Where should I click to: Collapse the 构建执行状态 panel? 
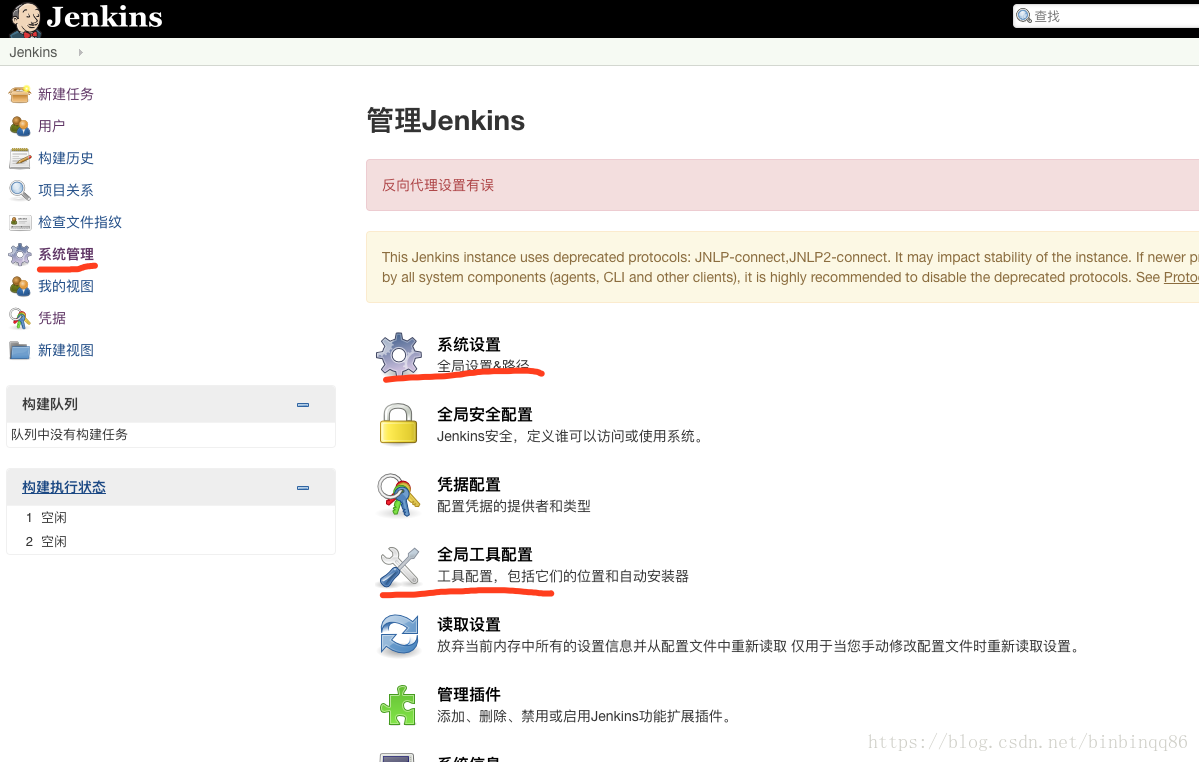pyautogui.click(x=303, y=487)
